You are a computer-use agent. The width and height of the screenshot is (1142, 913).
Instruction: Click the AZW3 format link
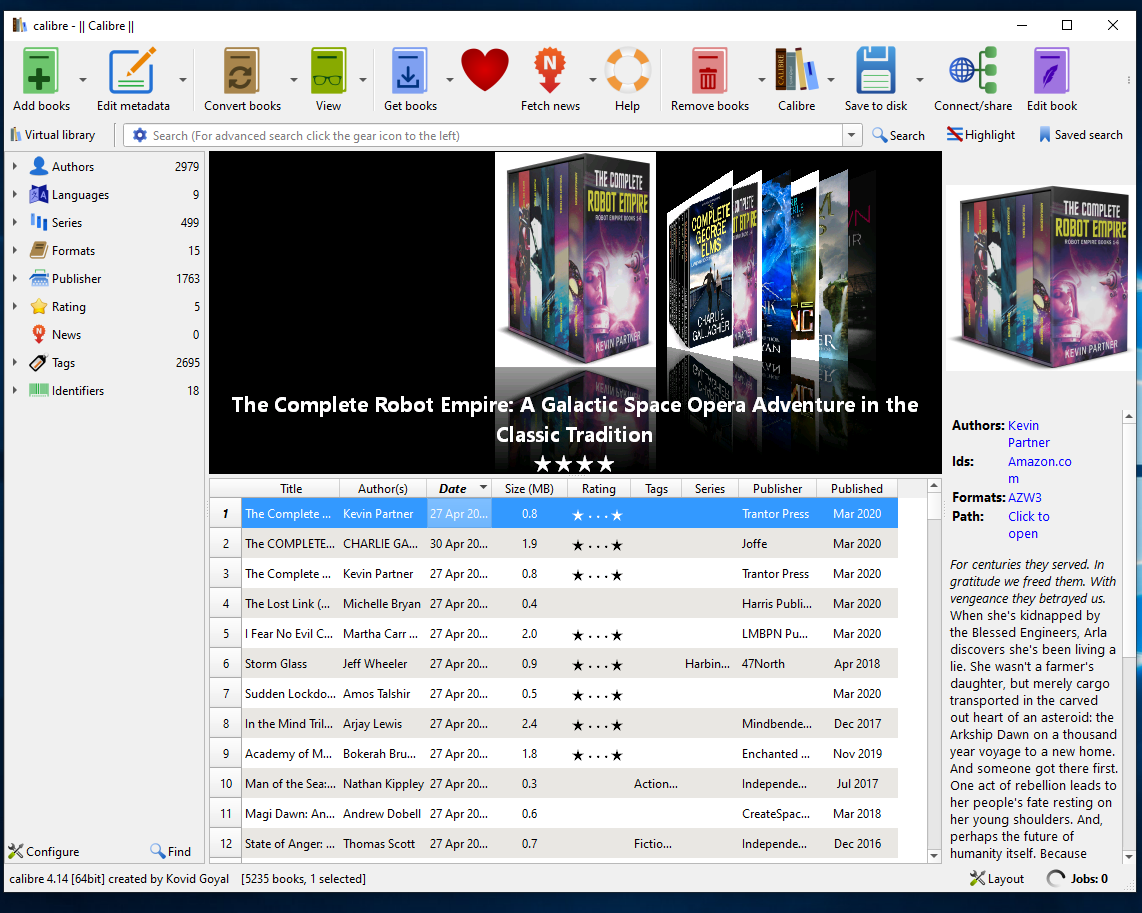pyautogui.click(x=1024, y=497)
